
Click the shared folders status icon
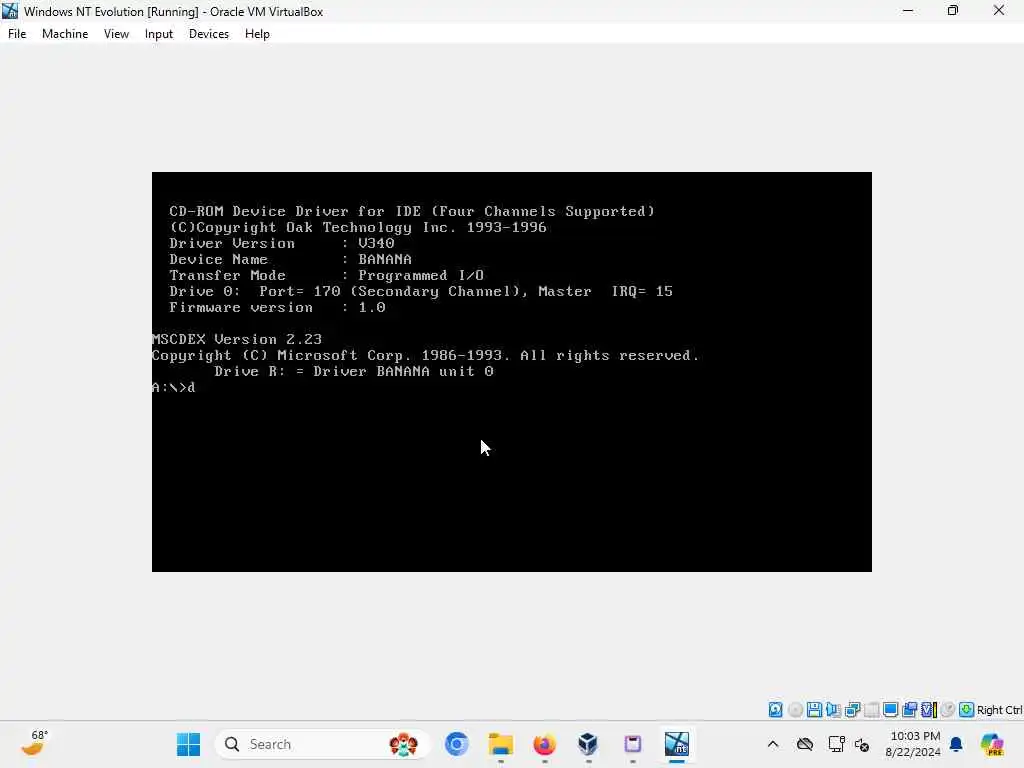[909, 710]
